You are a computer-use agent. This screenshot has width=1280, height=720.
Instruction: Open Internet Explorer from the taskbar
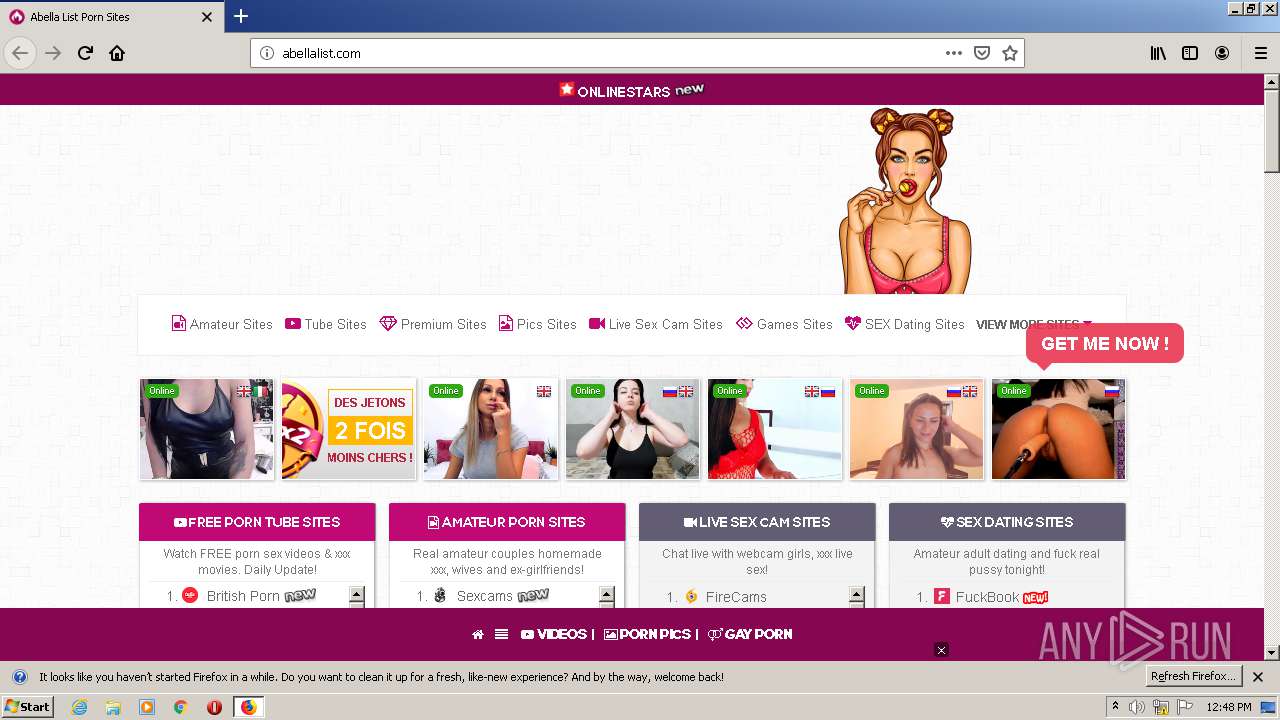(79, 707)
